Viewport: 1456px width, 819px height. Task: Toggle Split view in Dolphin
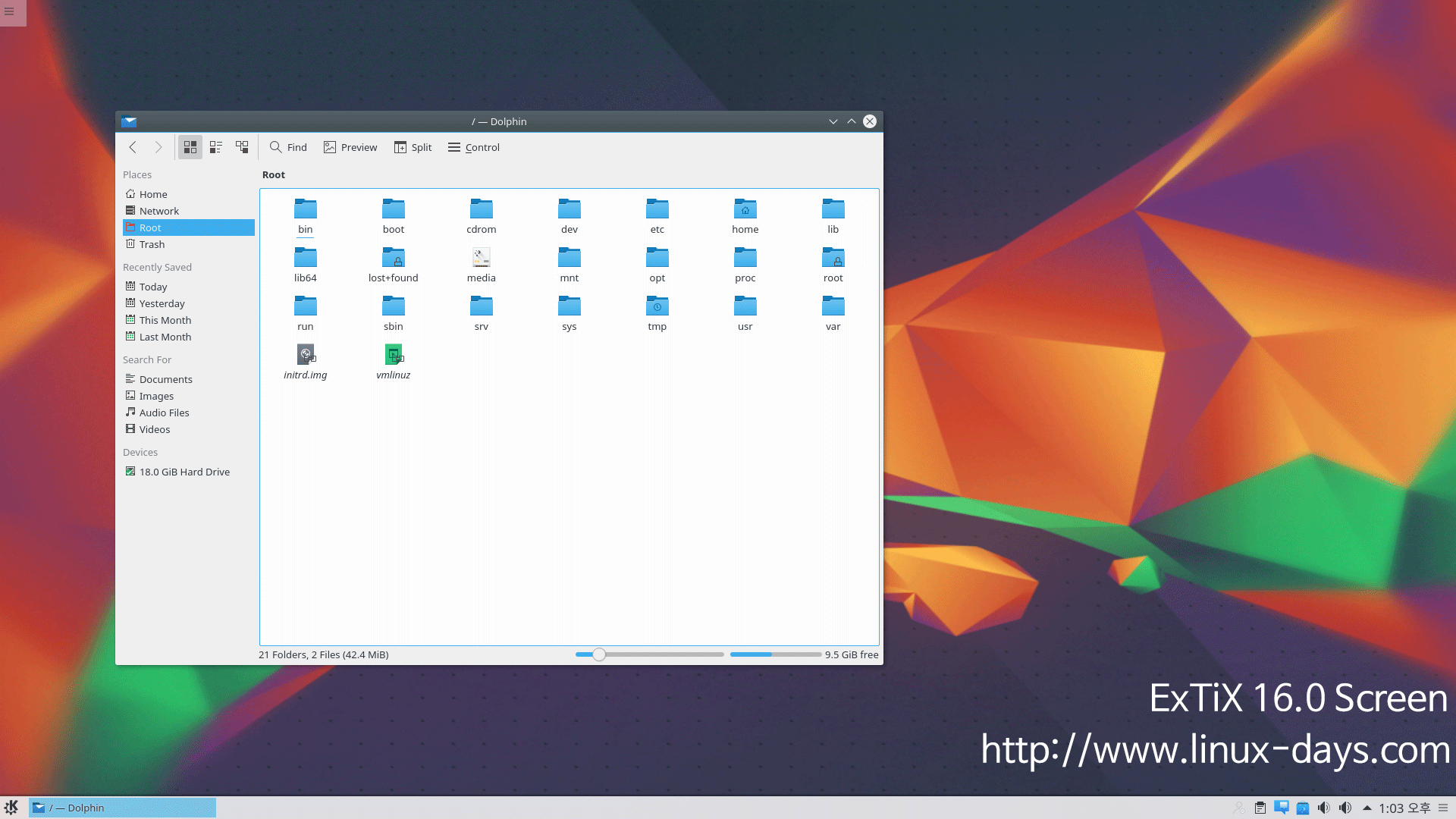[x=413, y=147]
